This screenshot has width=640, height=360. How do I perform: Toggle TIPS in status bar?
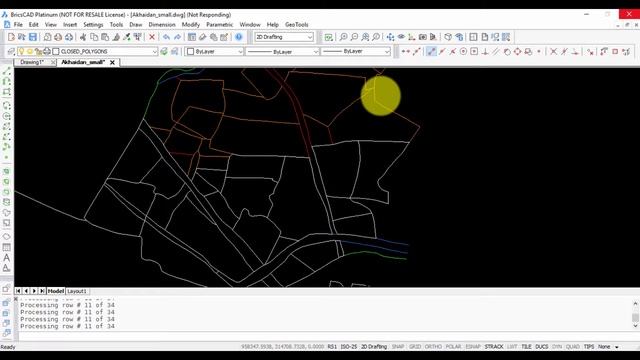(x=589, y=347)
